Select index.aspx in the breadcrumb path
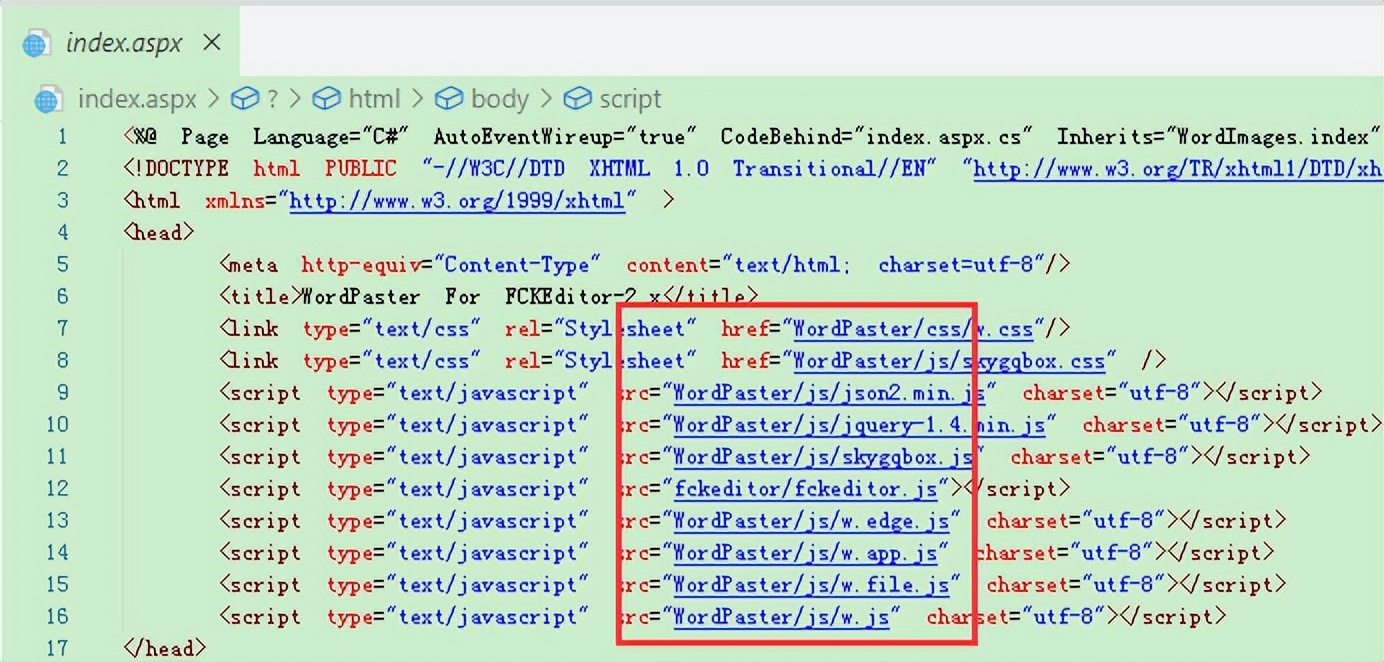This screenshot has height=662, width=1384. point(138,99)
